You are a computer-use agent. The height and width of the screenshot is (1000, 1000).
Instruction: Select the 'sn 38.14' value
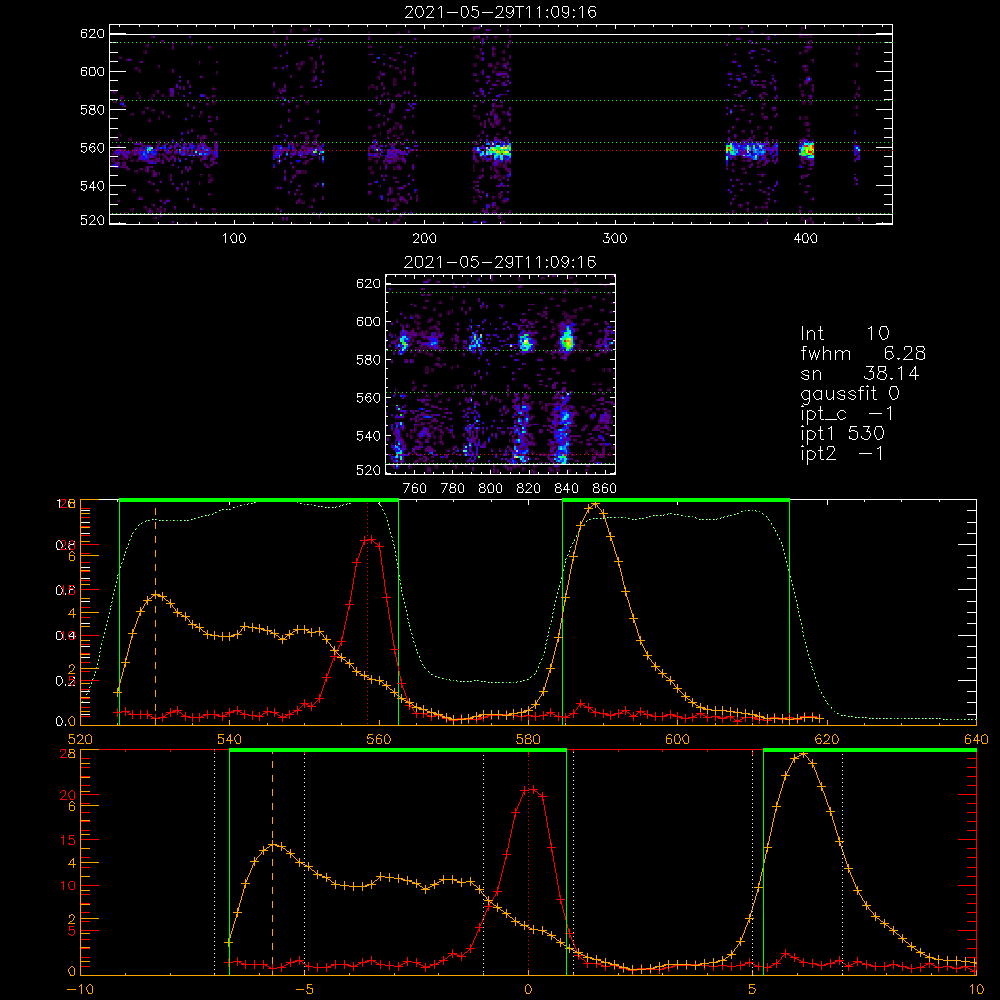[860, 373]
